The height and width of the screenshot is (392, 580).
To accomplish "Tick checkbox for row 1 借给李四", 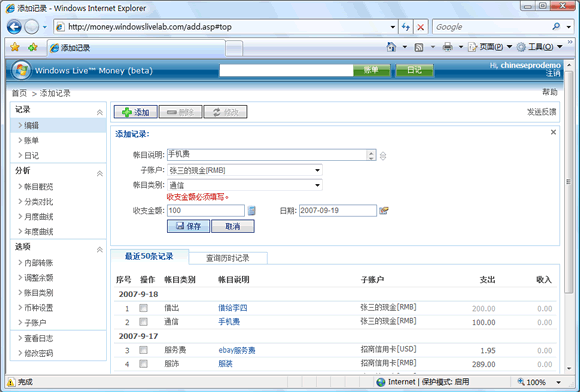I will [144, 308].
